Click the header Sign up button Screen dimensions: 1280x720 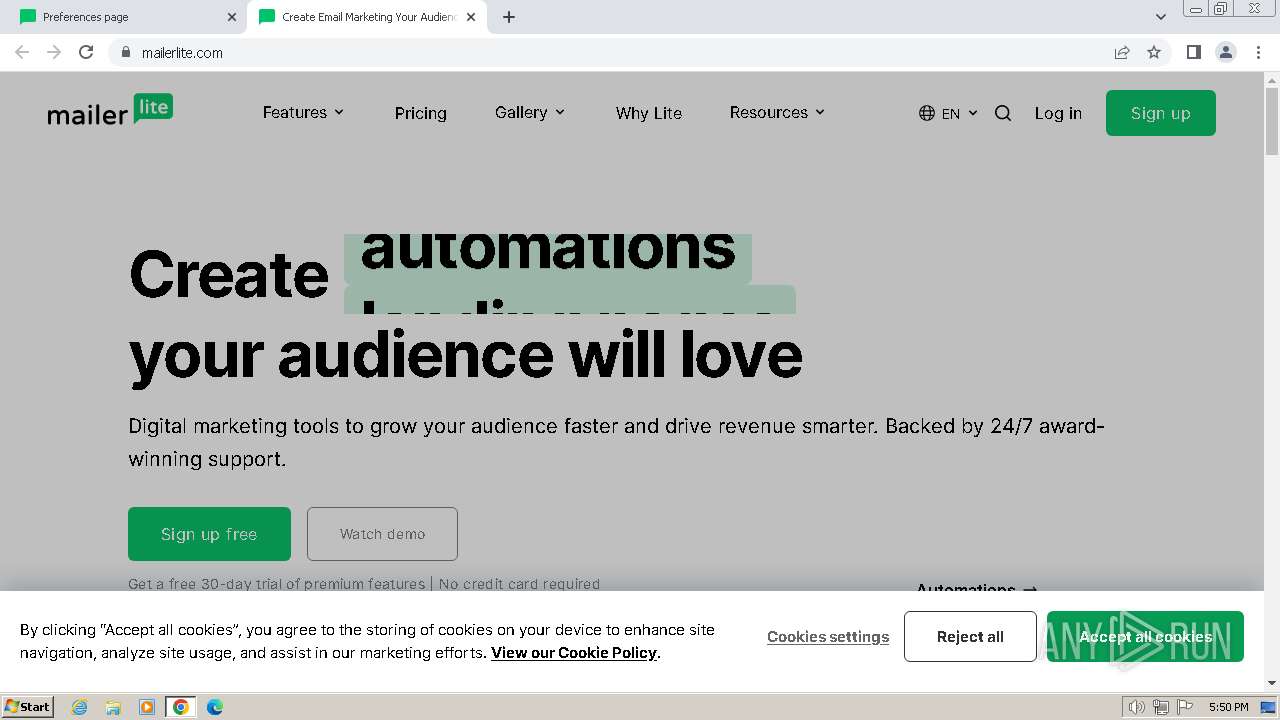1161,113
